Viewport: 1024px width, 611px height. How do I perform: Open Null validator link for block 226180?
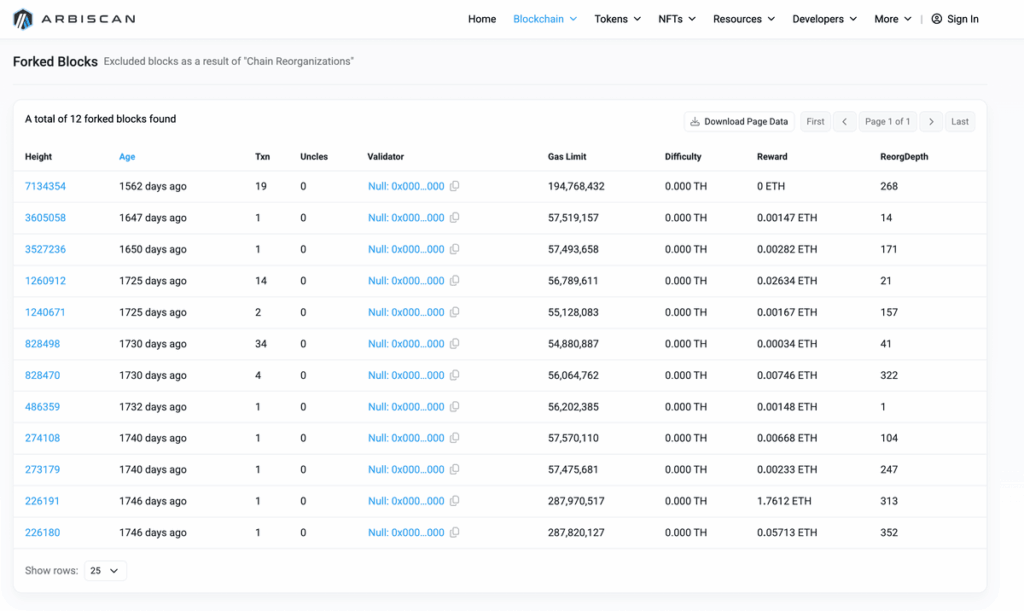[x=406, y=532]
